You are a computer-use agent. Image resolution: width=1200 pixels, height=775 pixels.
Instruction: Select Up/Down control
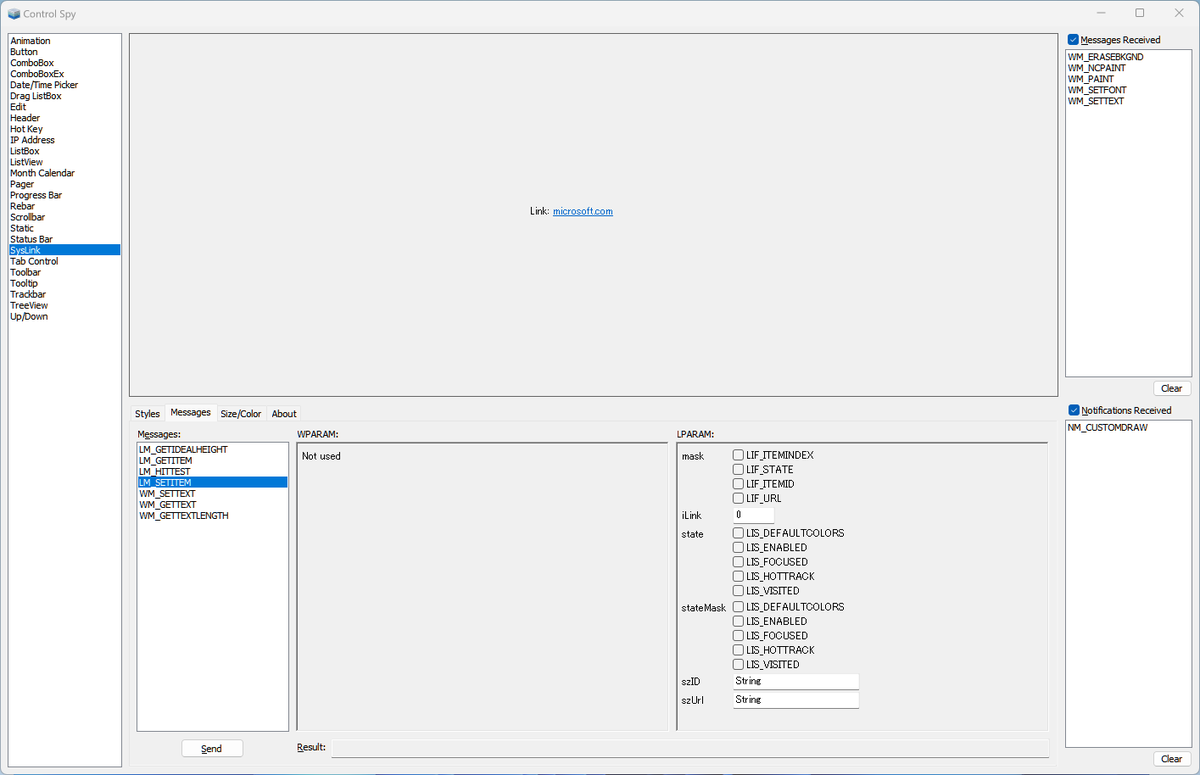[65, 316]
